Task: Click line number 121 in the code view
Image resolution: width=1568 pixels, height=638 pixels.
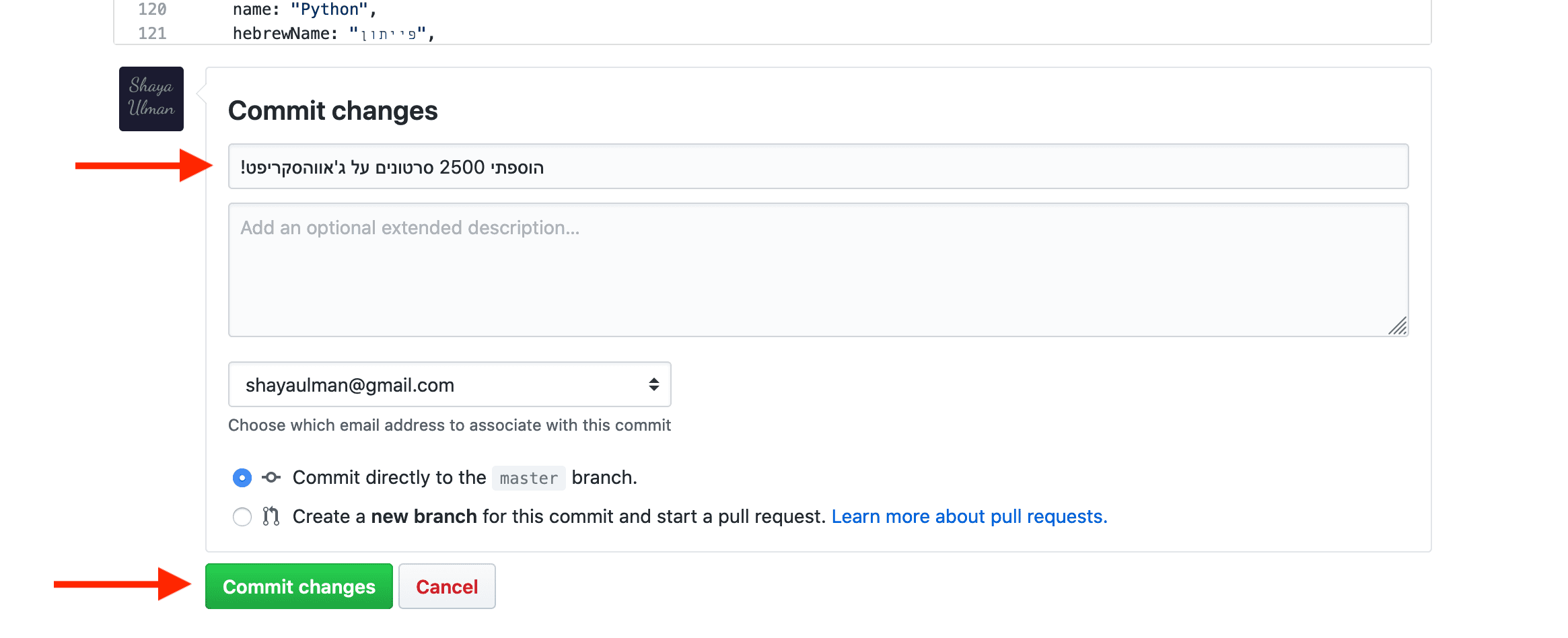Action: pyautogui.click(x=152, y=34)
